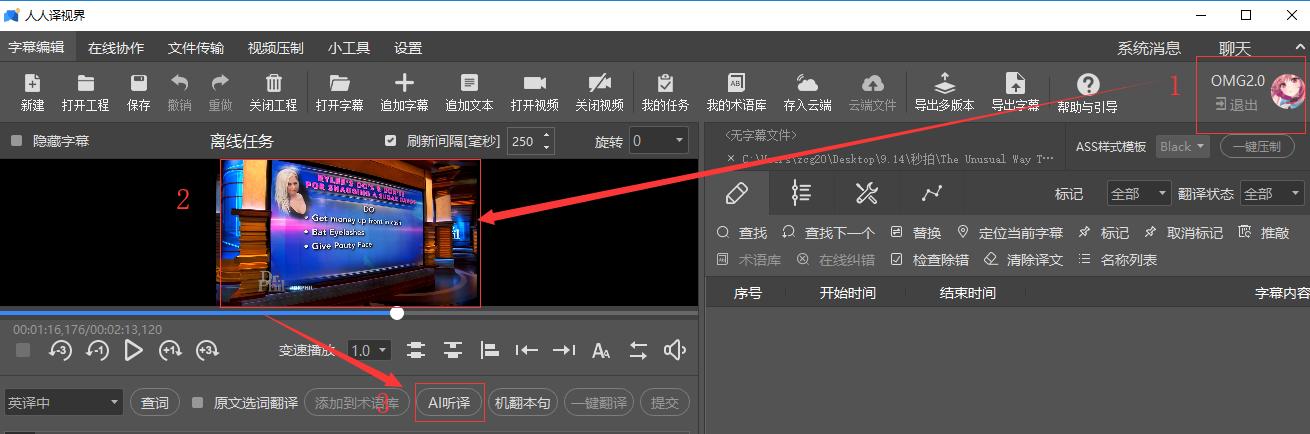Save to cloud with 存入云端
The height and width of the screenshot is (434, 1310).
807,92
